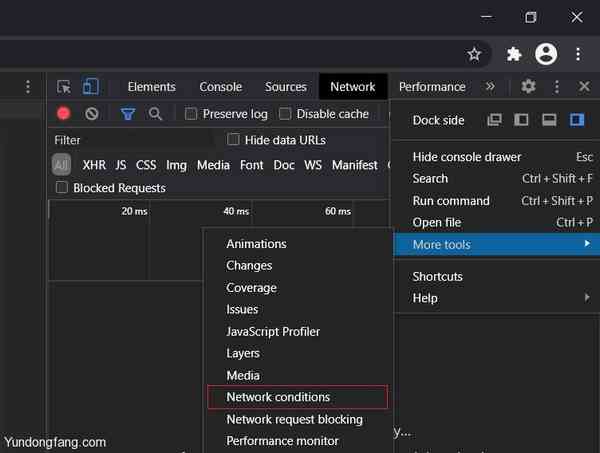Open the Performance tab
The height and width of the screenshot is (453, 600).
(432, 87)
